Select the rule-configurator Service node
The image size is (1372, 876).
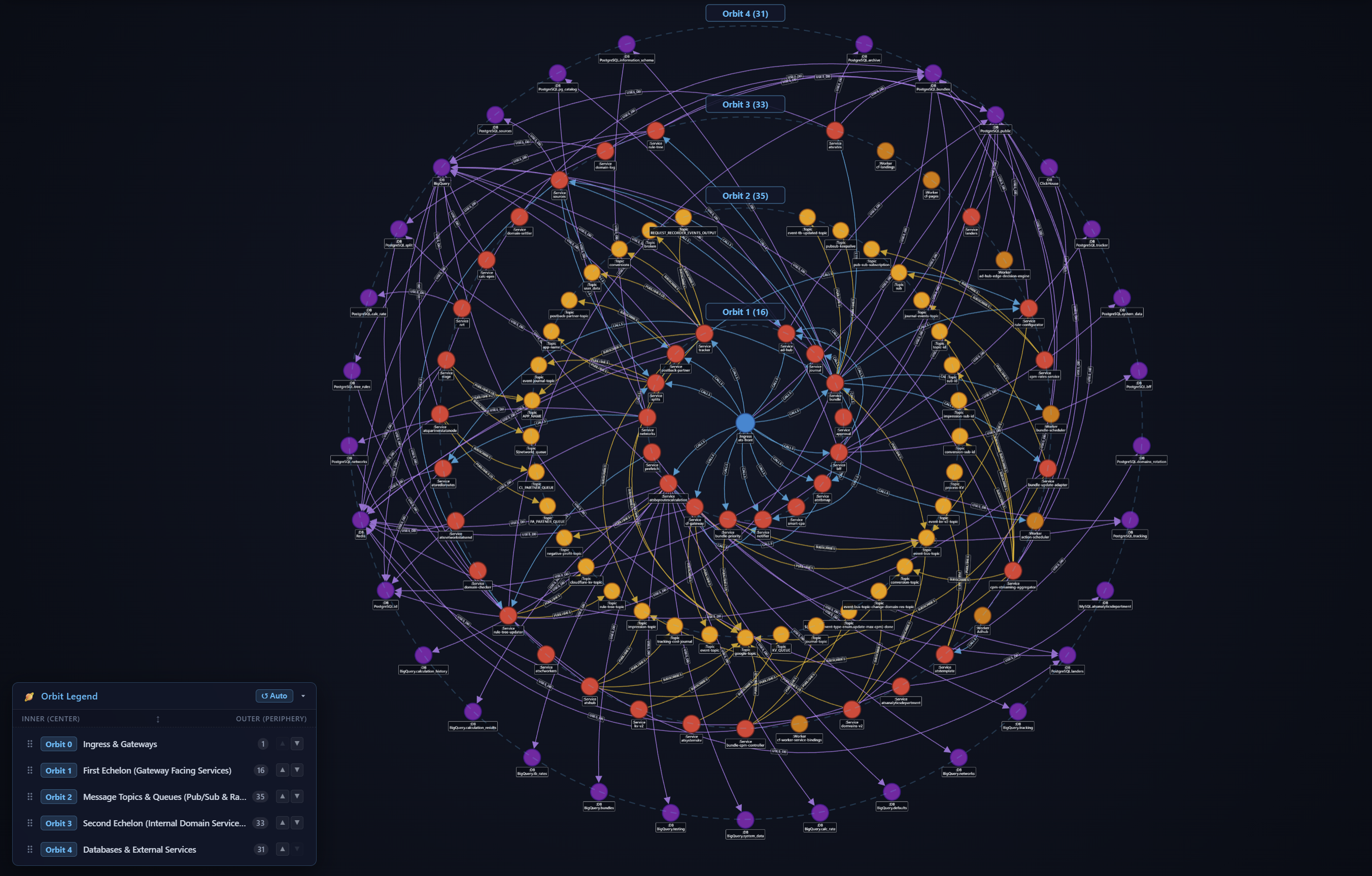pyautogui.click(x=1028, y=308)
